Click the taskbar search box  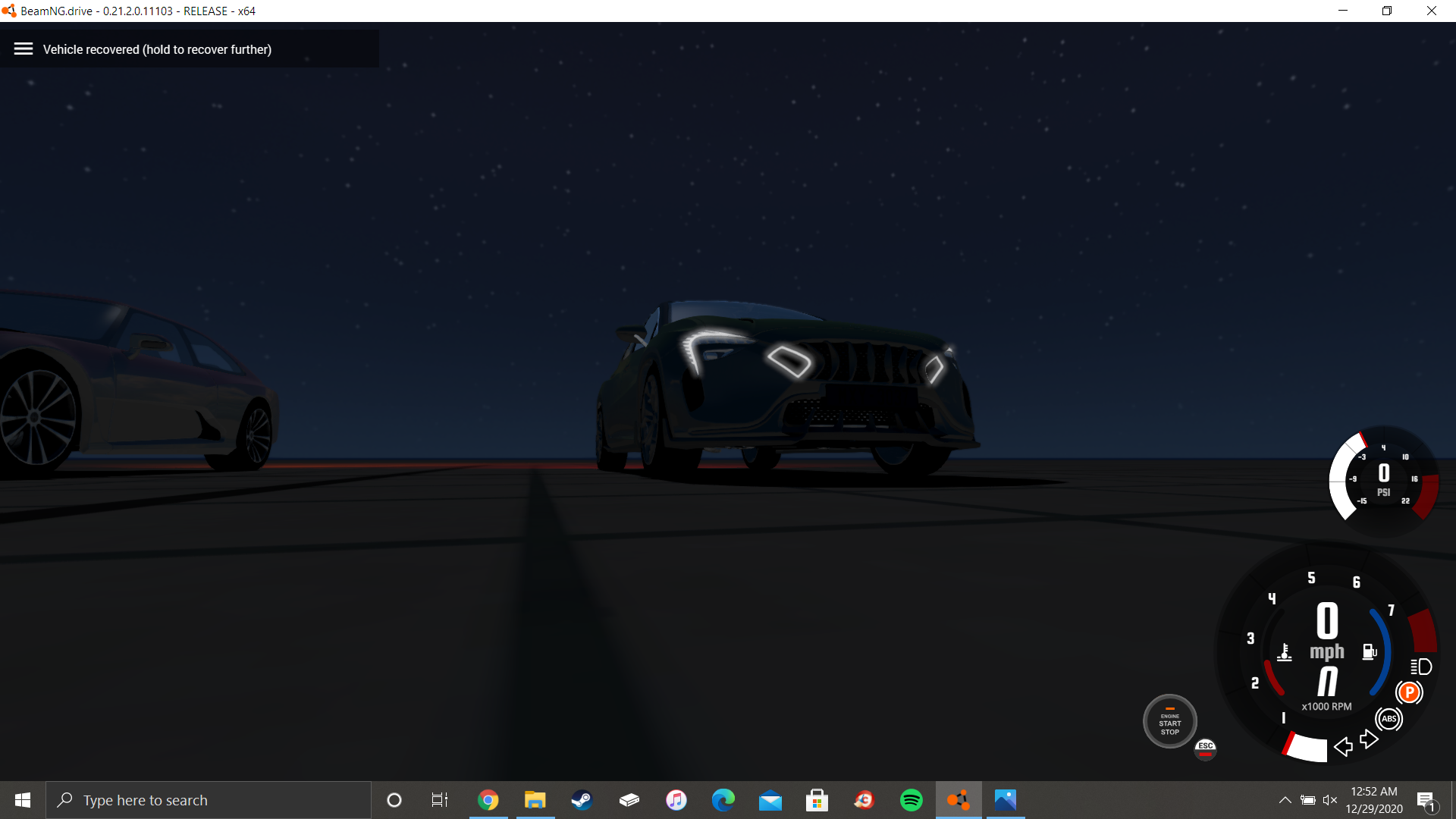(209, 800)
